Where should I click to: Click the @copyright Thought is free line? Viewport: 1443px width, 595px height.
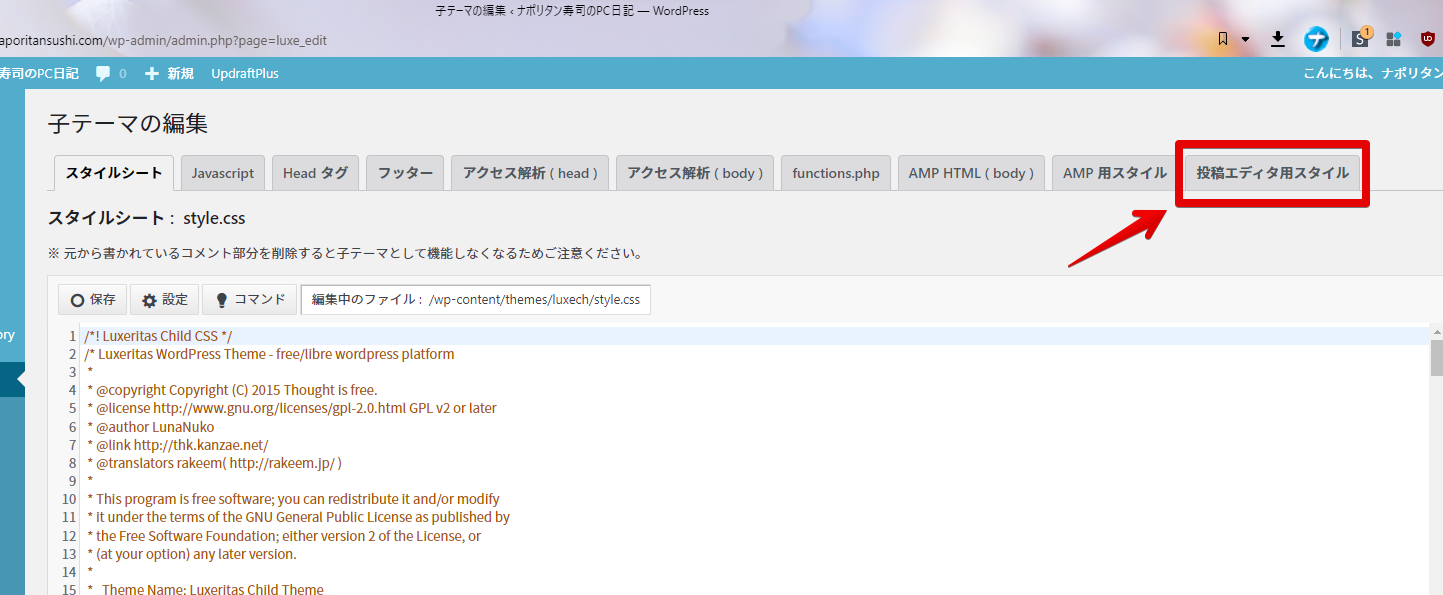(232, 390)
